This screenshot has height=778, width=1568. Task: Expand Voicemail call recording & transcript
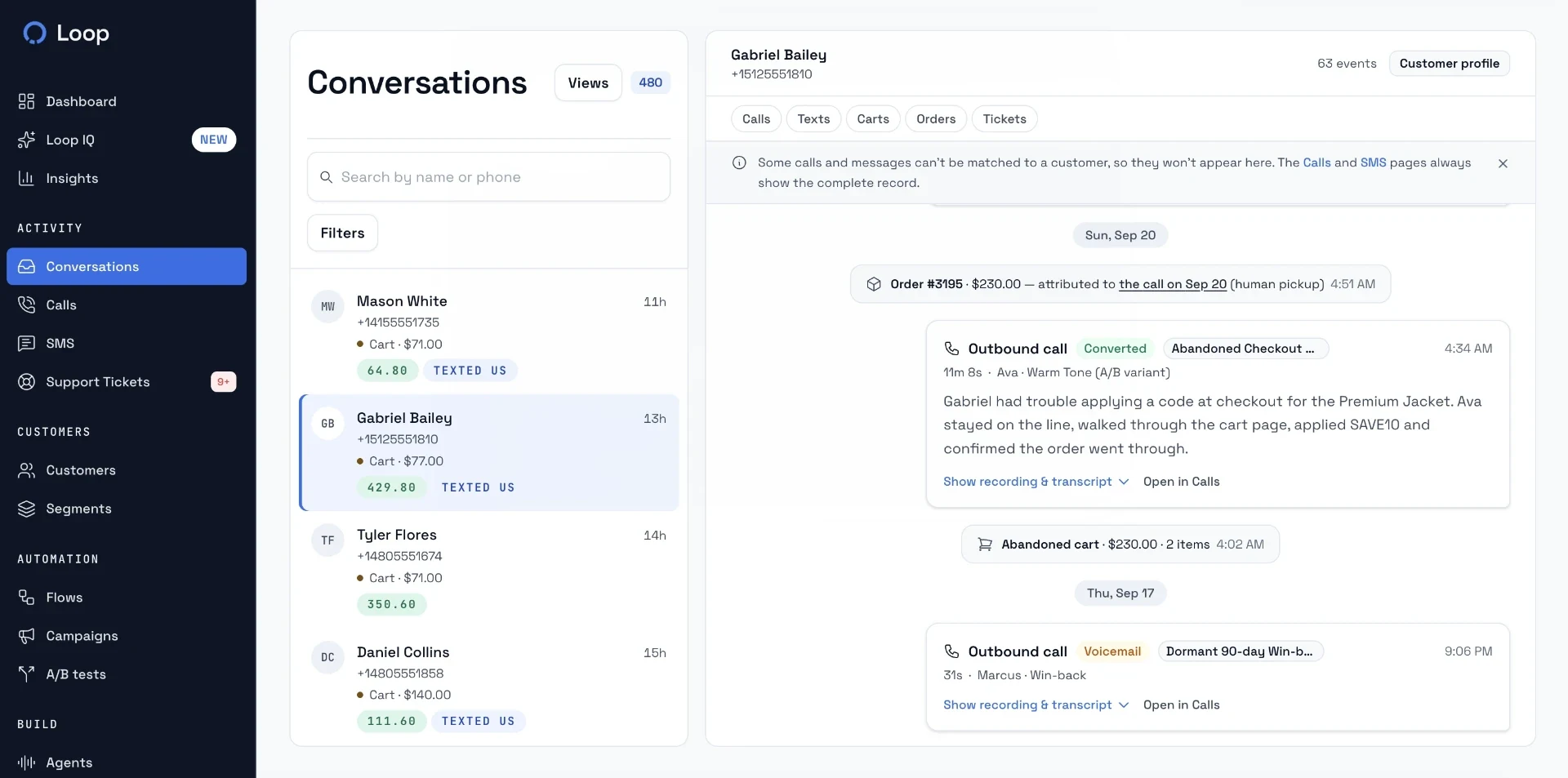1036,705
